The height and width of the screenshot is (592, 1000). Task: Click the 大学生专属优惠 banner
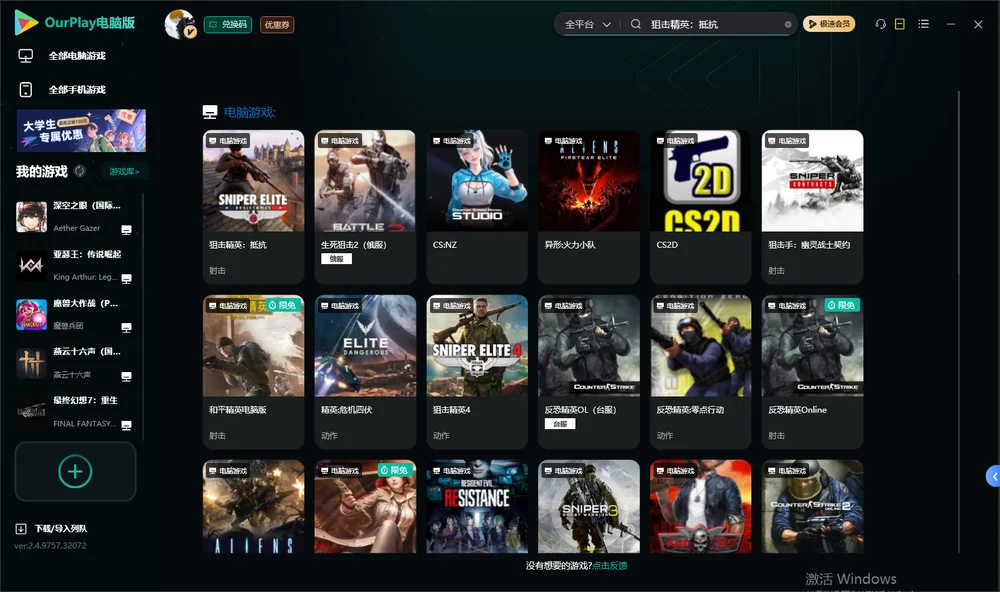click(82, 130)
